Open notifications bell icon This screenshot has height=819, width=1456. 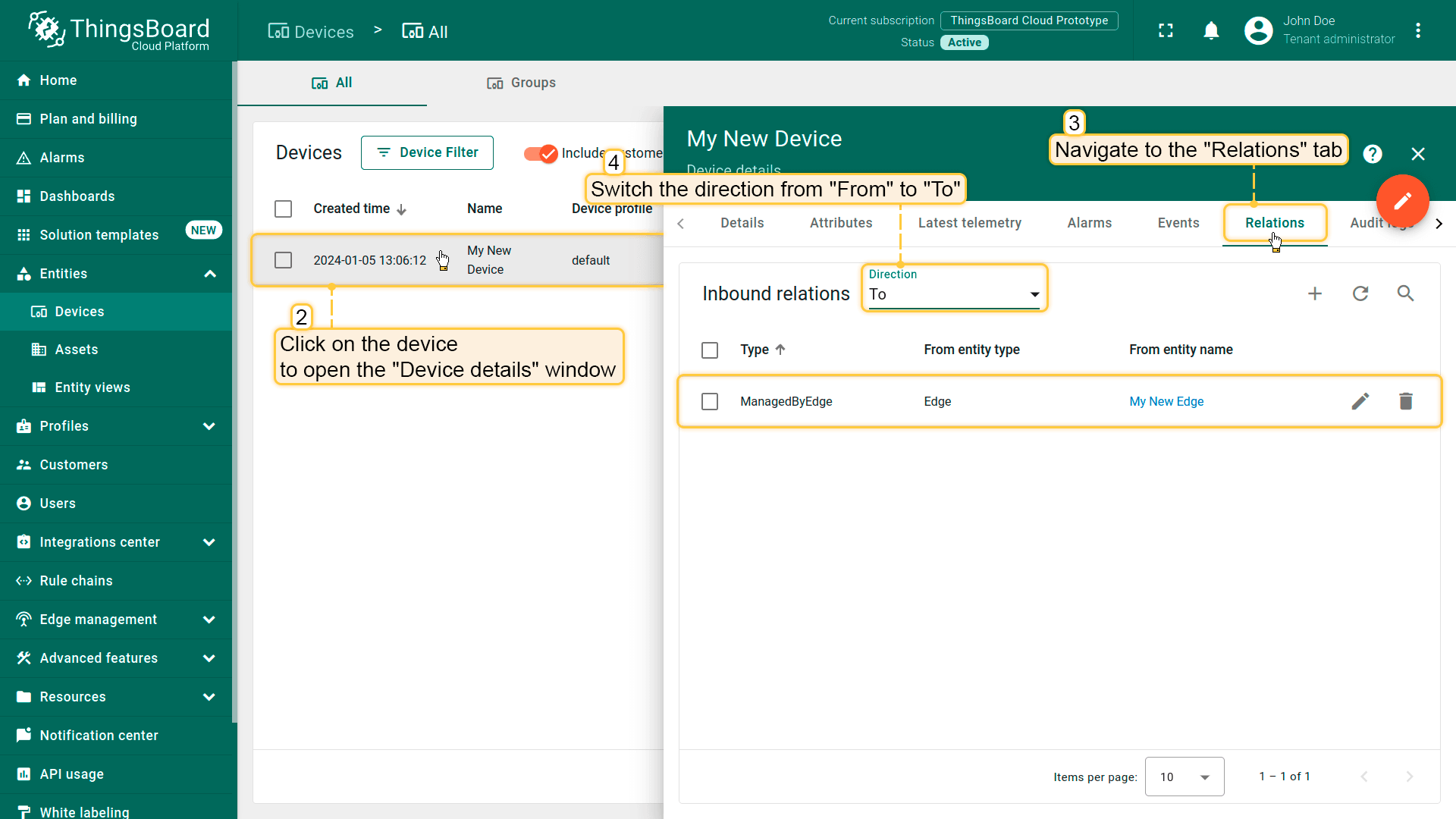pos(1211,30)
